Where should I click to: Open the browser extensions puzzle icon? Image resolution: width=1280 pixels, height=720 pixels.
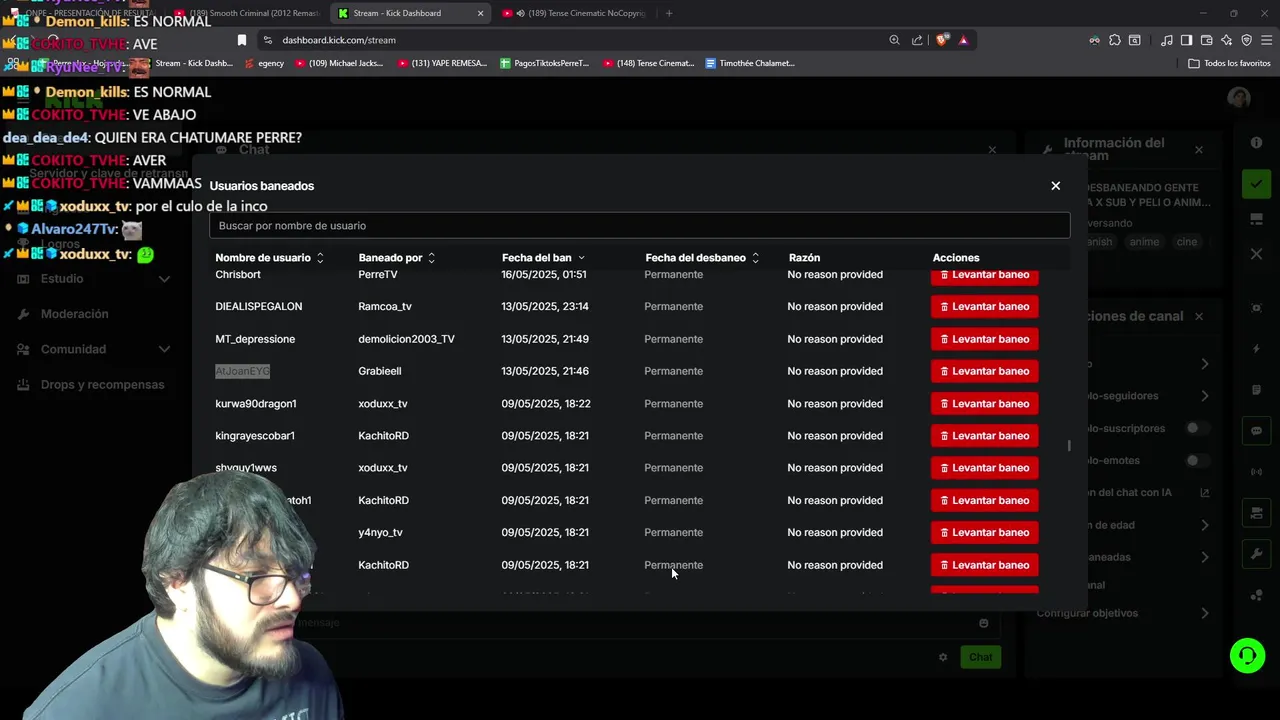click(x=1115, y=40)
